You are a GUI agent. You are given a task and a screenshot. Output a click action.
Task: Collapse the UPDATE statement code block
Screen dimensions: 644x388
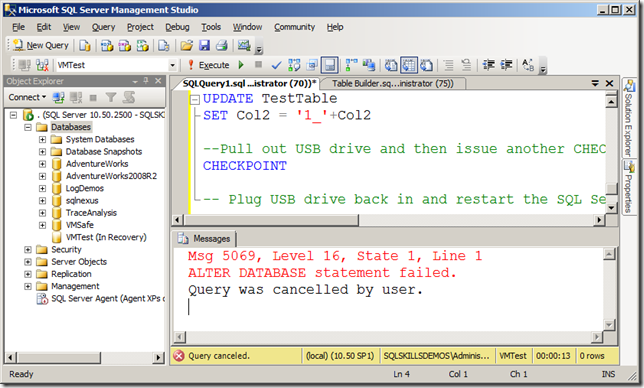[195, 99]
